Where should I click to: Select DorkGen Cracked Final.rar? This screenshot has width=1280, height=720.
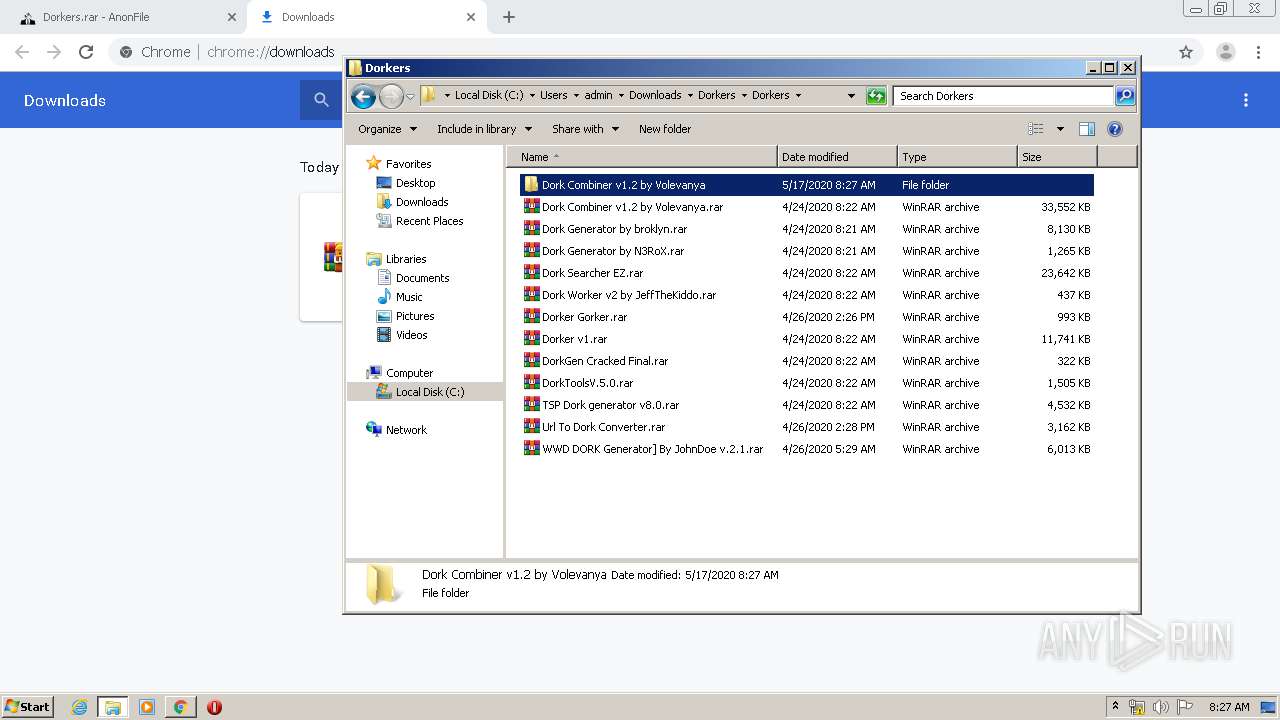tap(807, 361)
